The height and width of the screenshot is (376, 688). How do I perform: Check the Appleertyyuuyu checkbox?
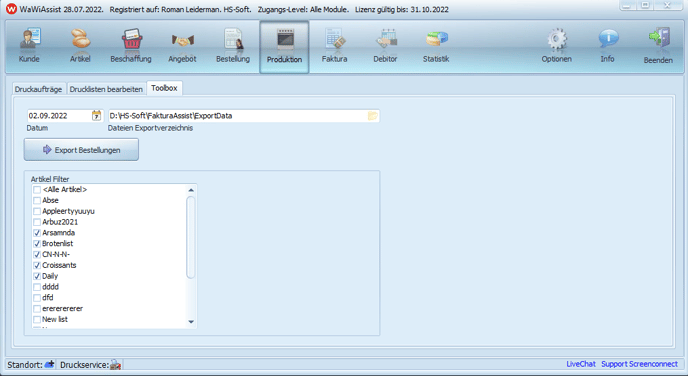[37, 211]
